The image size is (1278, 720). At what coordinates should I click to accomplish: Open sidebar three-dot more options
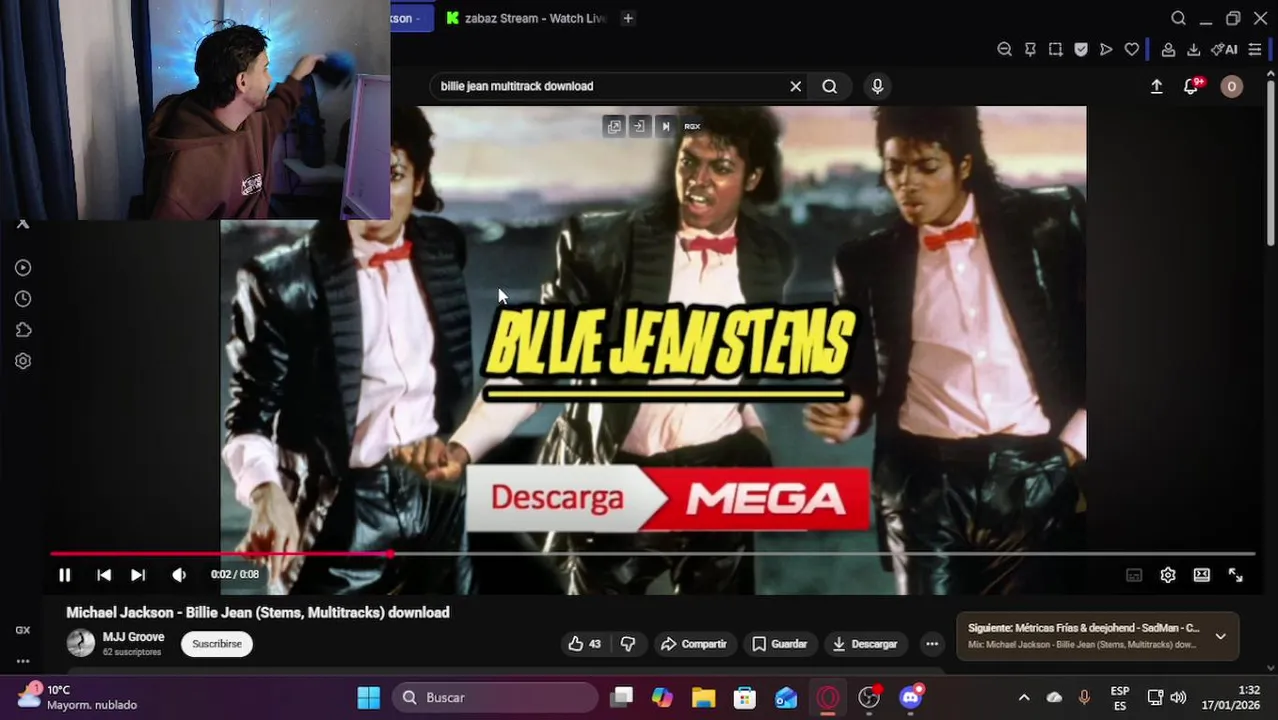[x=23, y=661]
